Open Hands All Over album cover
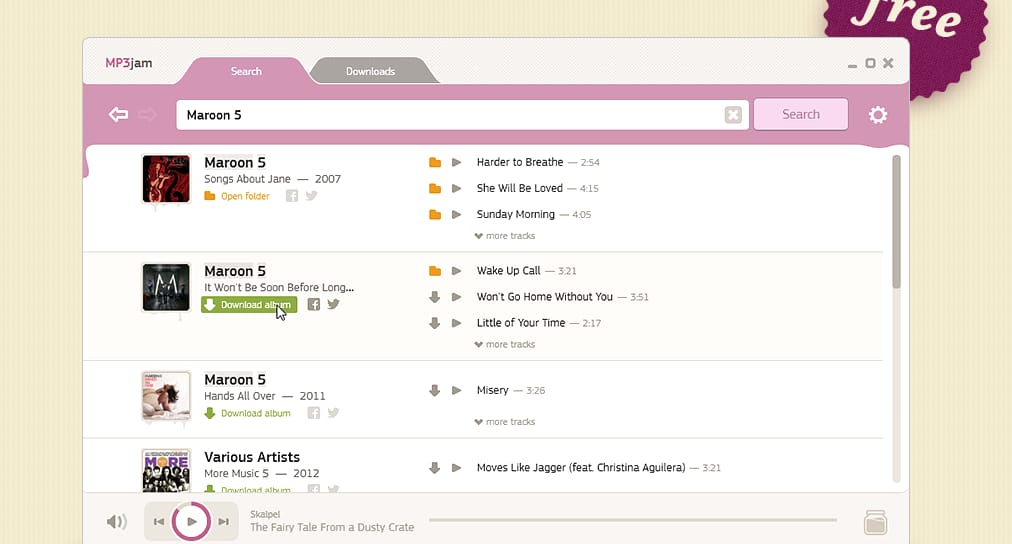 click(x=166, y=396)
